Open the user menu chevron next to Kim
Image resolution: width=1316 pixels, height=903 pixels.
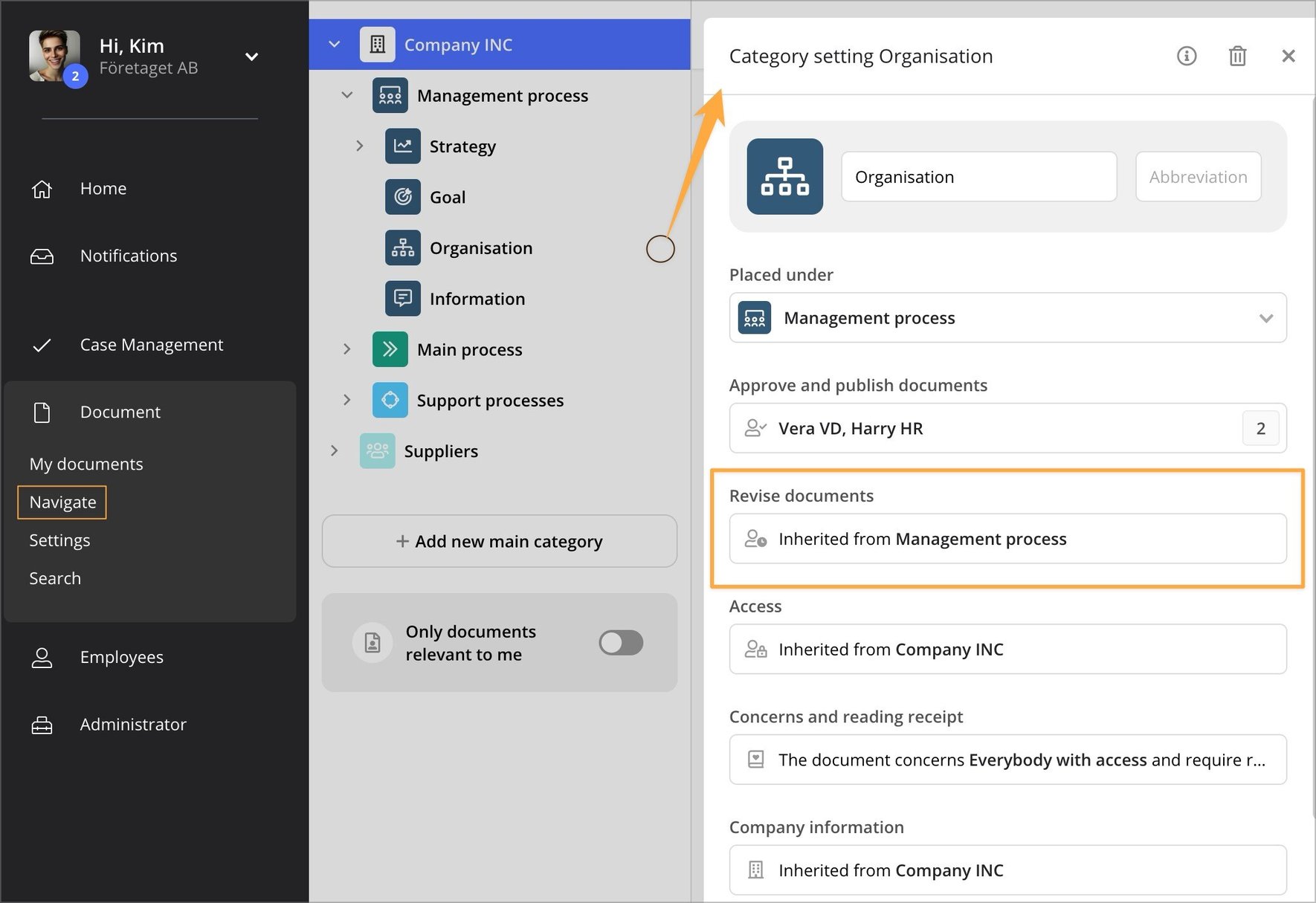click(x=252, y=56)
